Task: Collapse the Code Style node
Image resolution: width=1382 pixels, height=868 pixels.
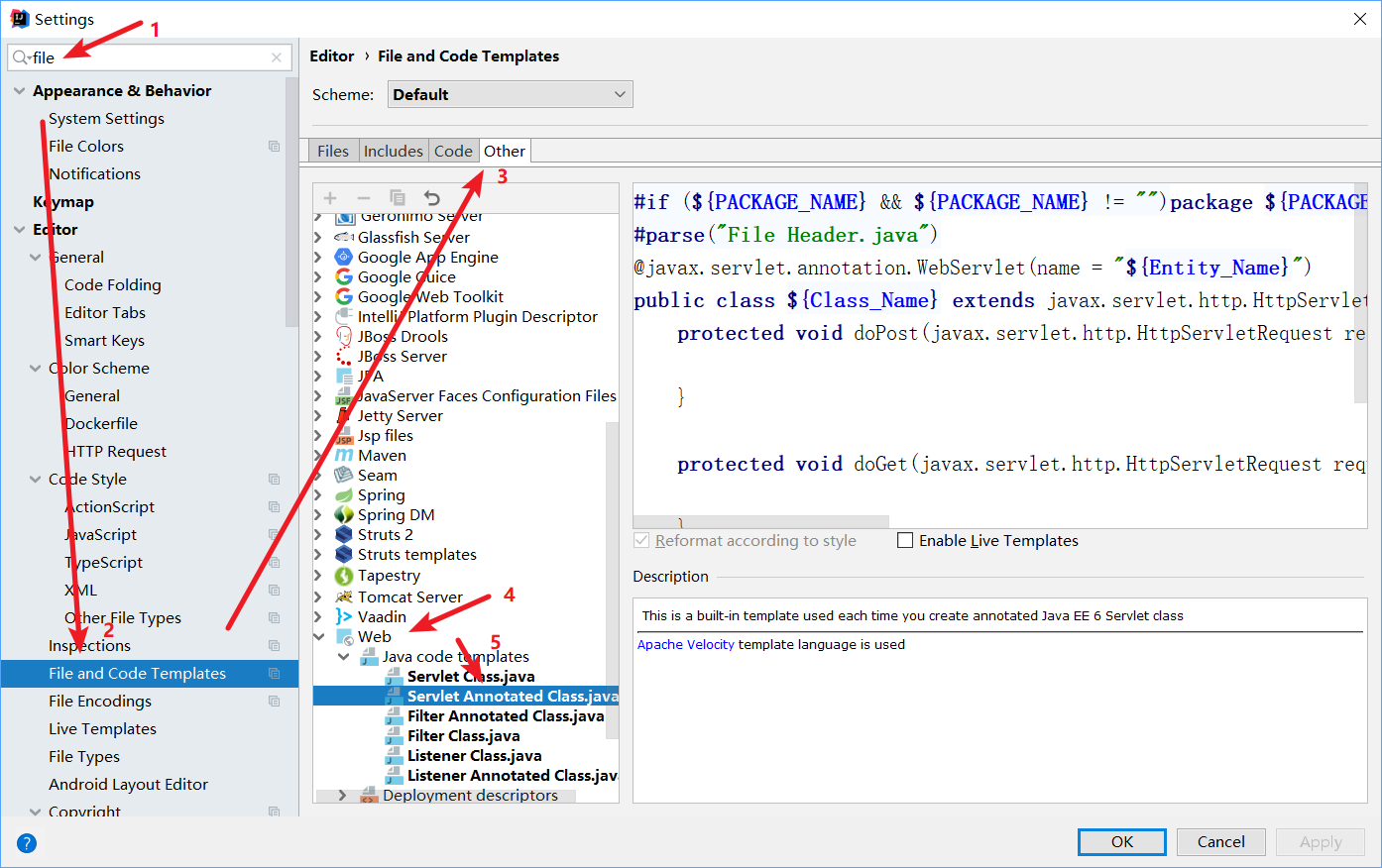Action: click(x=36, y=479)
